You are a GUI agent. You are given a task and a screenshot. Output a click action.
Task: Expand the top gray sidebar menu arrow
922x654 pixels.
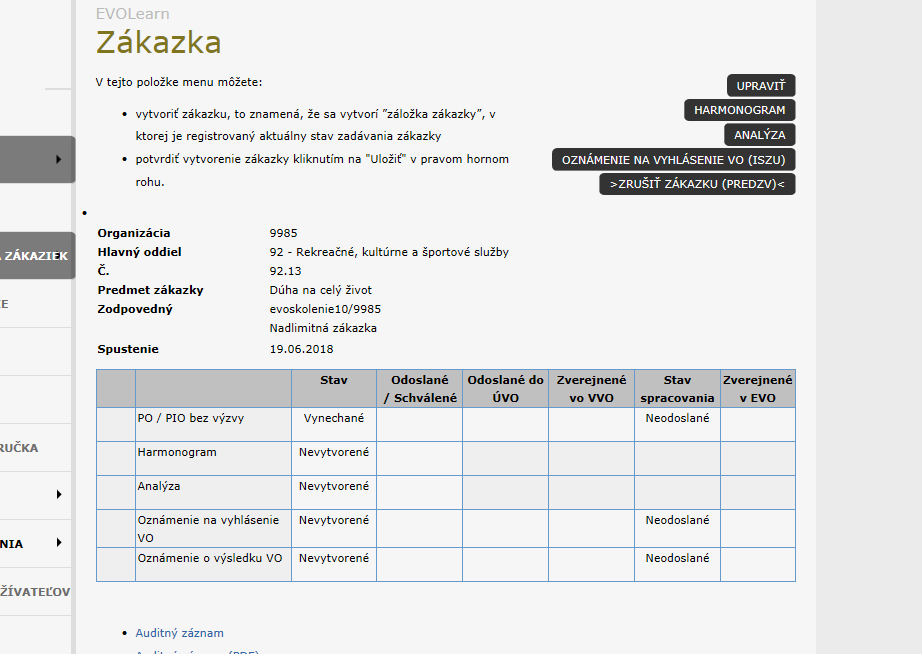(x=58, y=159)
